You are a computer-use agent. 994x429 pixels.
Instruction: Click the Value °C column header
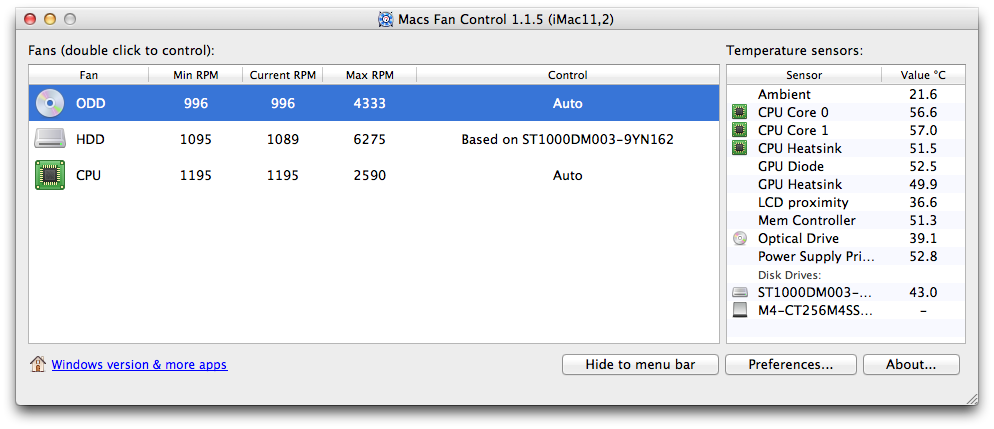point(923,75)
